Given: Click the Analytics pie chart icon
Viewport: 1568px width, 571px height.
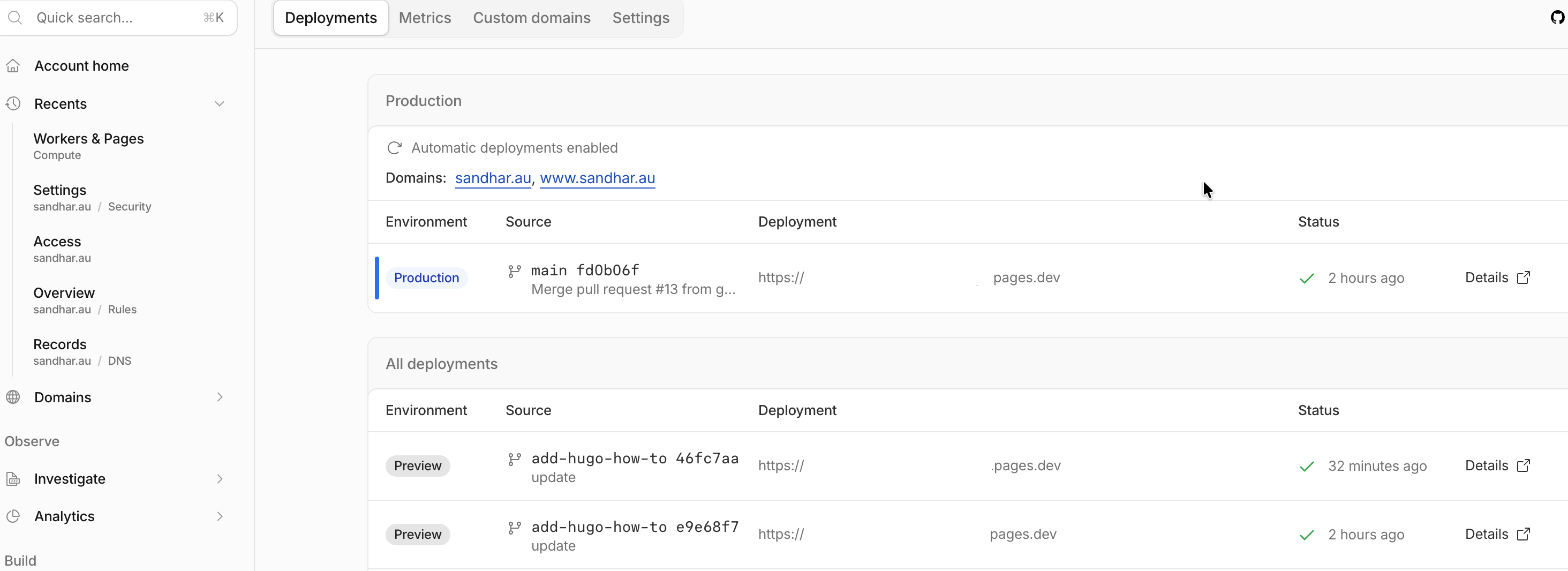Looking at the screenshot, I should [13, 516].
